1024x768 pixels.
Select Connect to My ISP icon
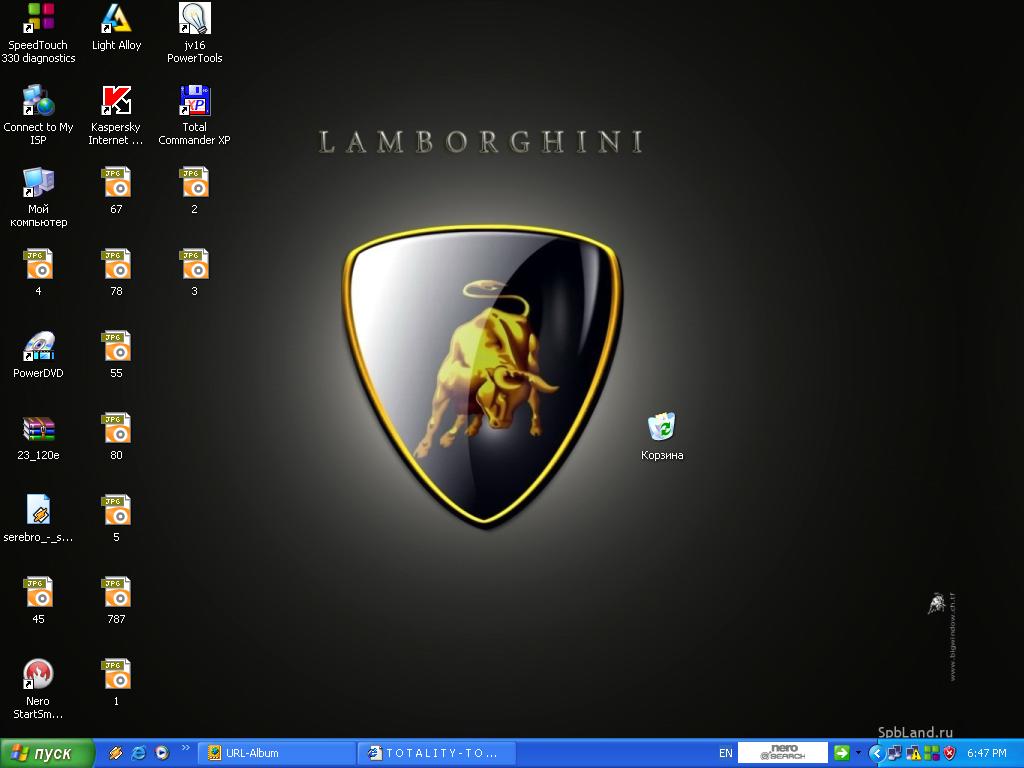(38, 115)
